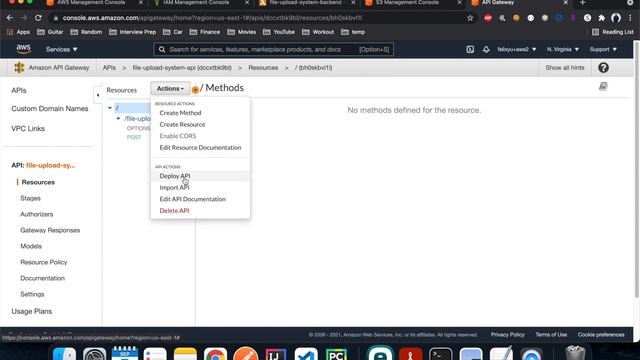Open the Services dropdown

[x=62, y=49]
